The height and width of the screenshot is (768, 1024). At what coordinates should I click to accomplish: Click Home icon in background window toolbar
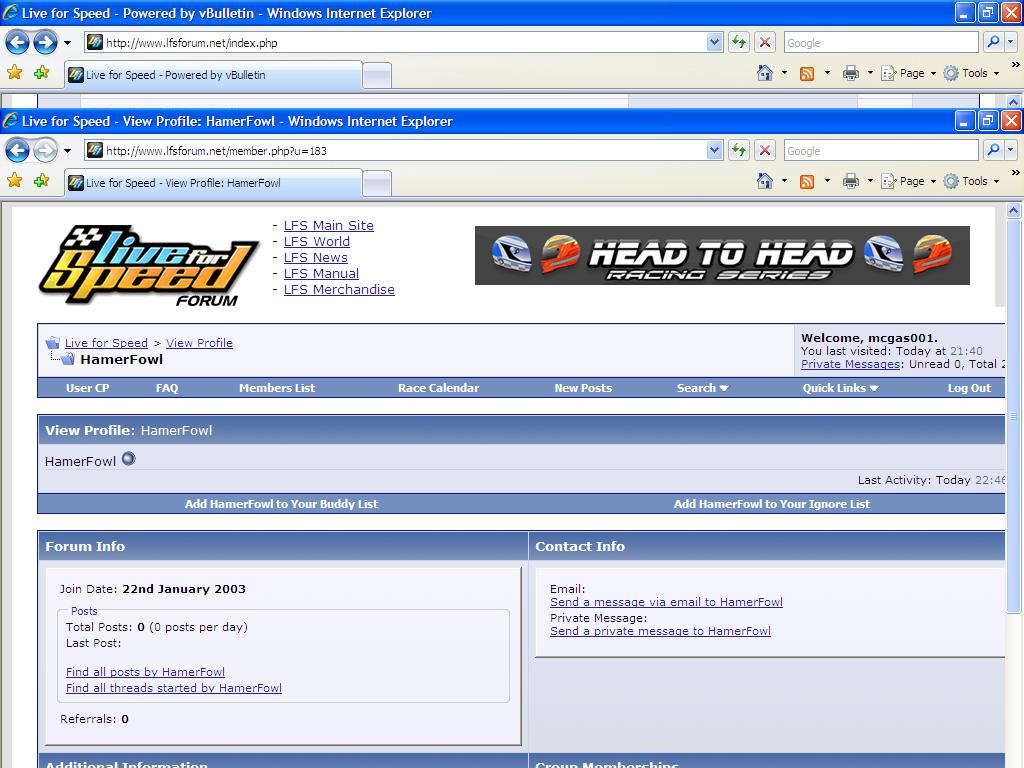click(765, 73)
